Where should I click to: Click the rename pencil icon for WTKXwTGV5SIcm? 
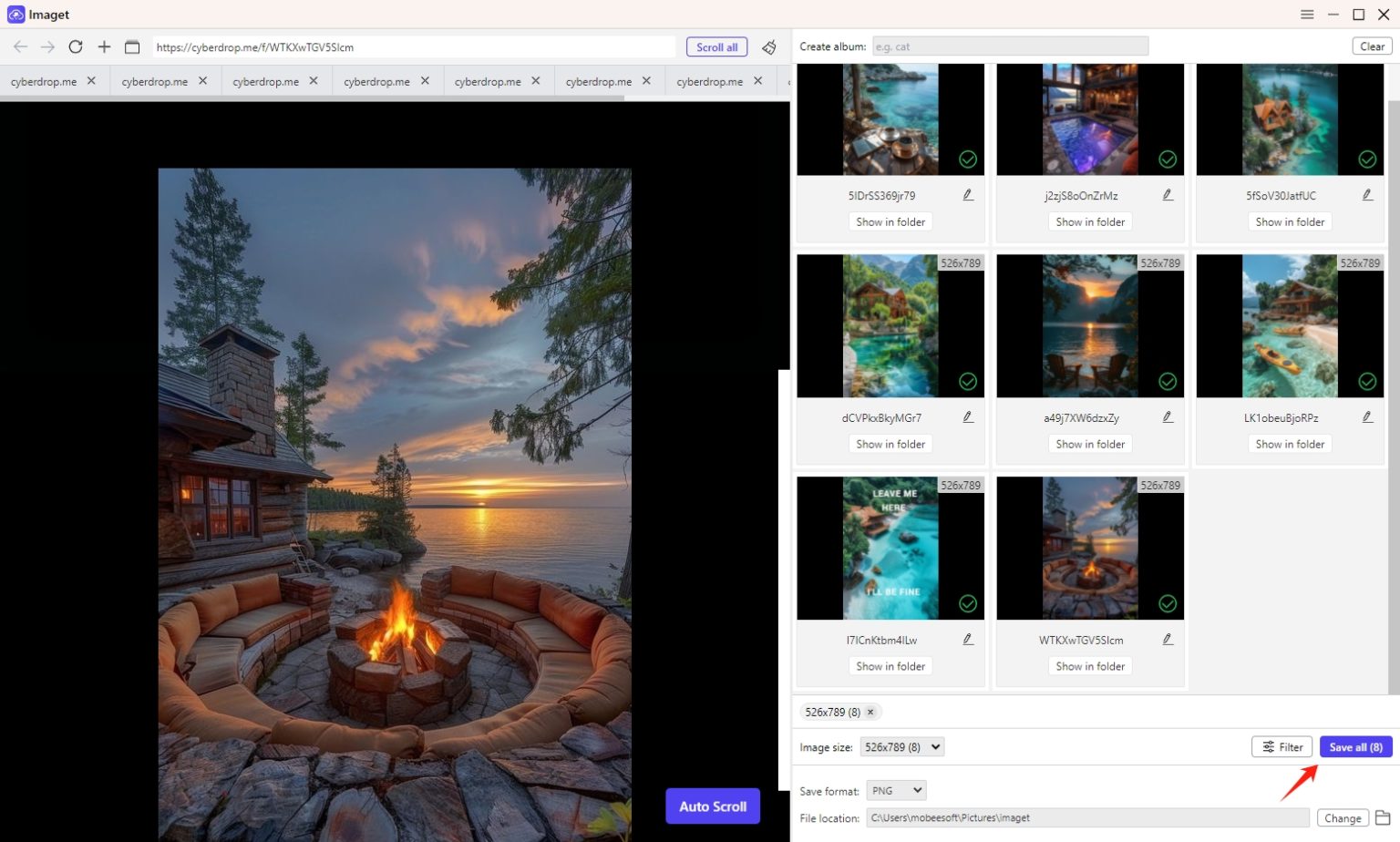point(1168,640)
